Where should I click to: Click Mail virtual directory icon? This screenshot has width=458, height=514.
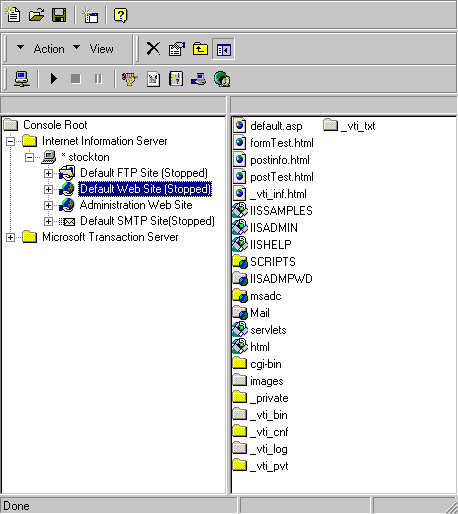tap(240, 313)
